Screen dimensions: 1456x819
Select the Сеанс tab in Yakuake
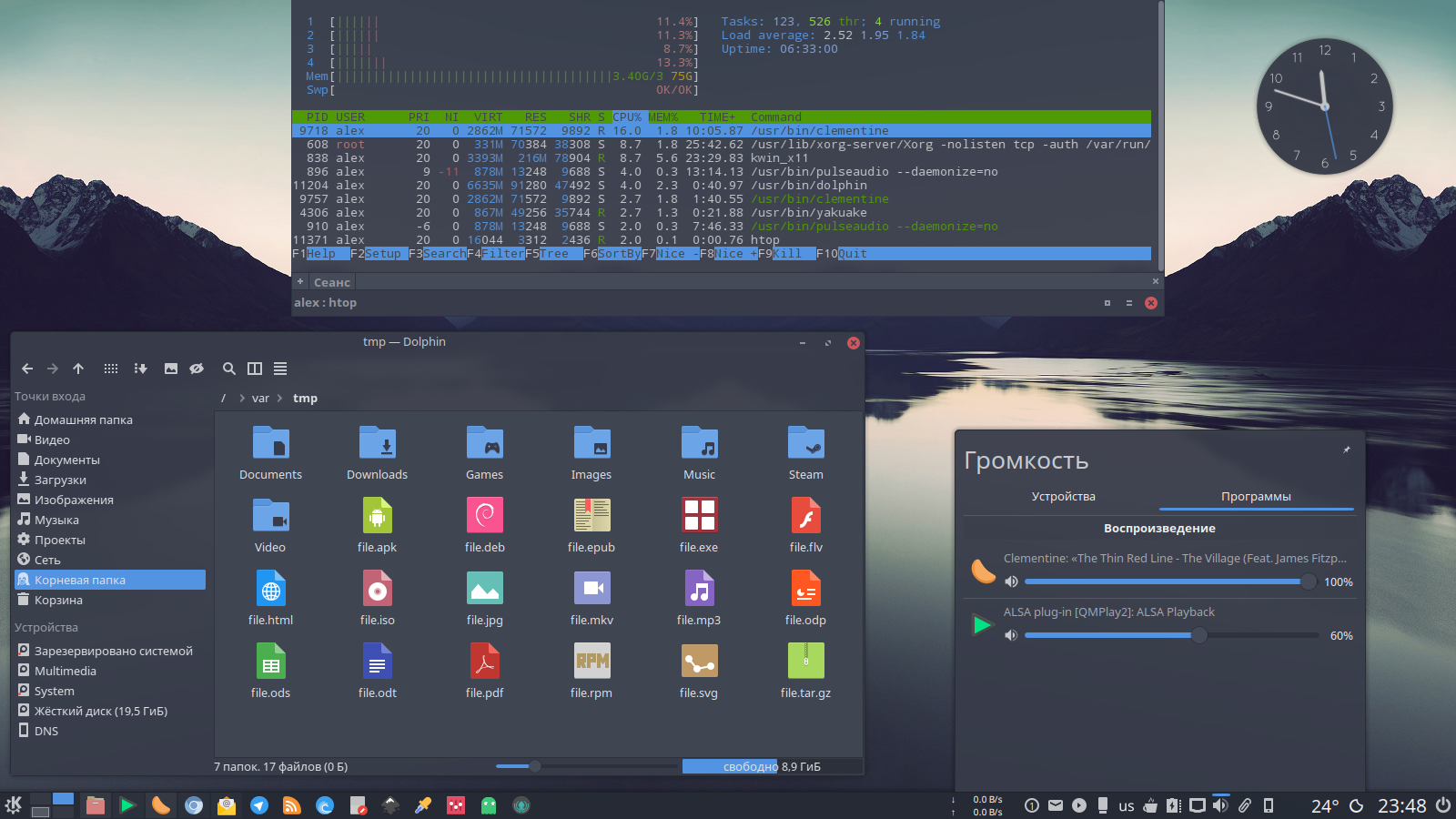[332, 282]
